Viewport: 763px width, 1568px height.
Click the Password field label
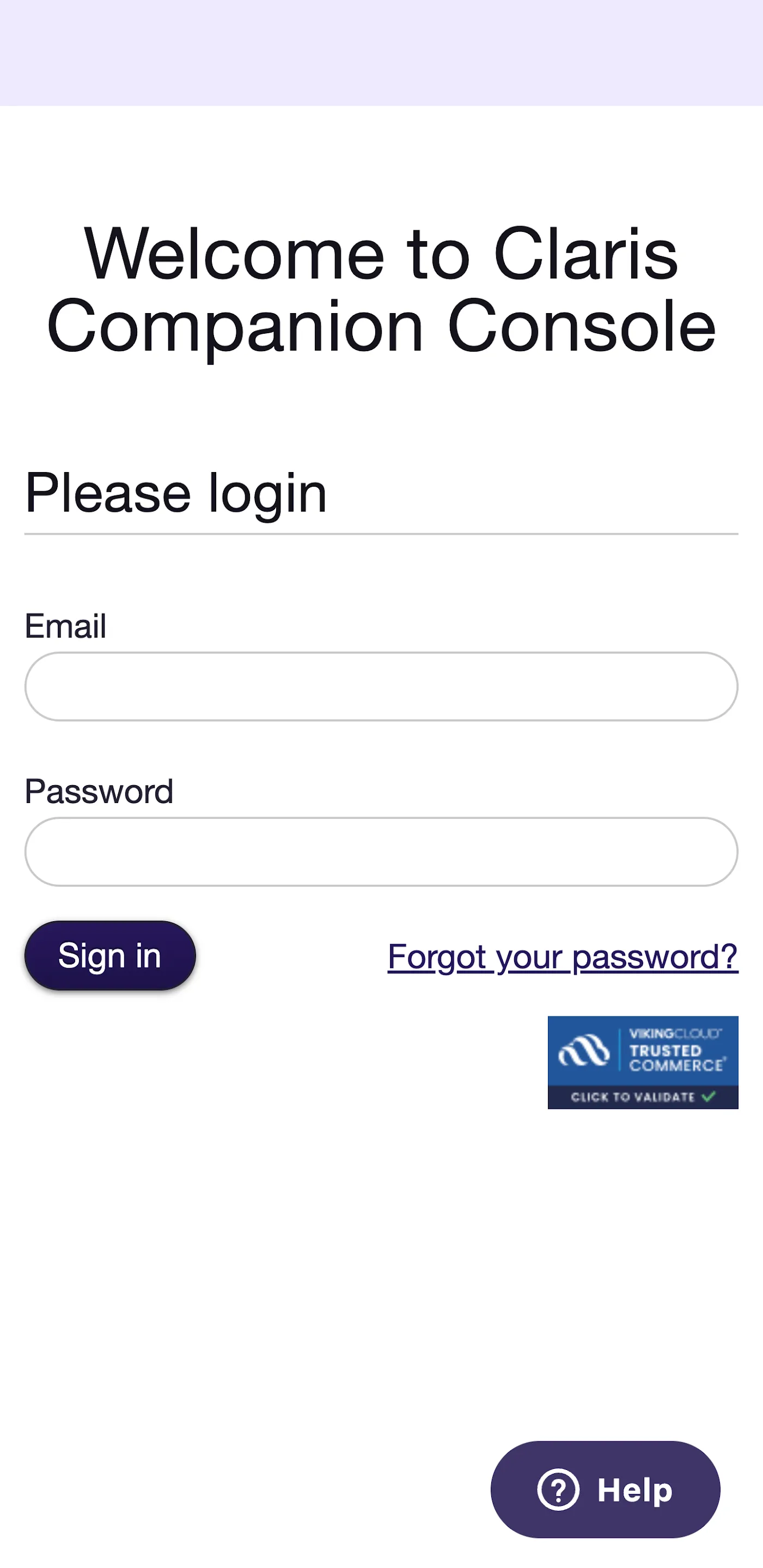[x=99, y=791]
